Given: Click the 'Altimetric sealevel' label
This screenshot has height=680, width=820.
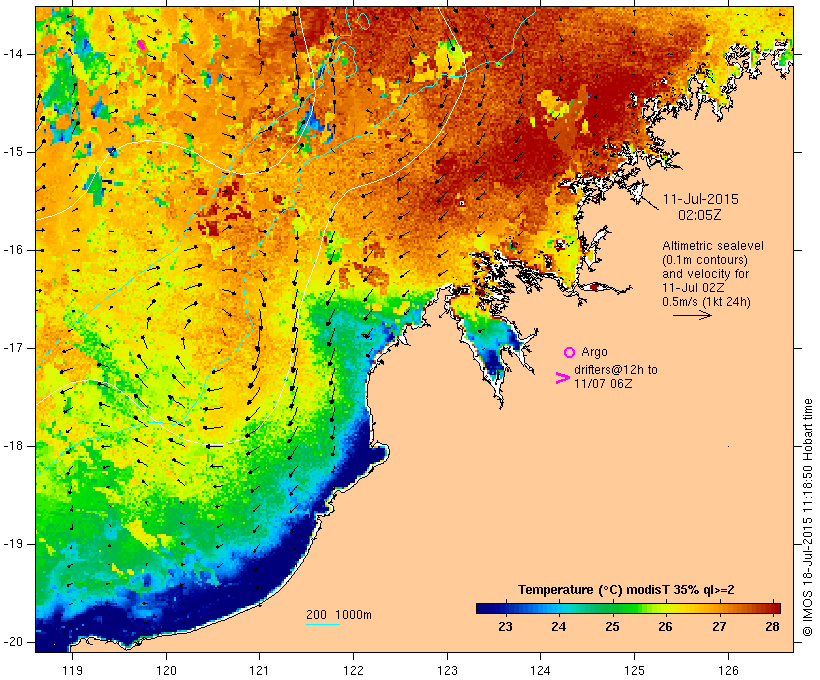Looking at the screenshot, I should pyautogui.click(x=713, y=246).
